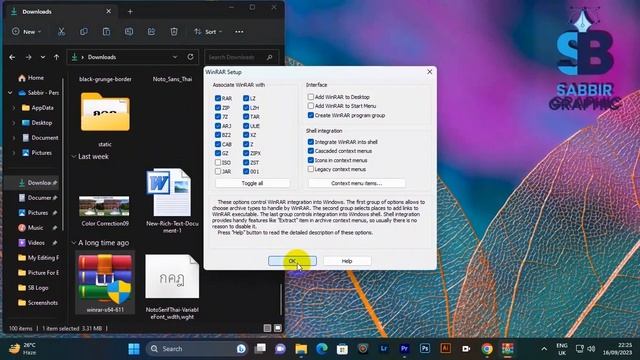
Task: Uncheck the ZIP association checkbox
Action: click(218, 108)
